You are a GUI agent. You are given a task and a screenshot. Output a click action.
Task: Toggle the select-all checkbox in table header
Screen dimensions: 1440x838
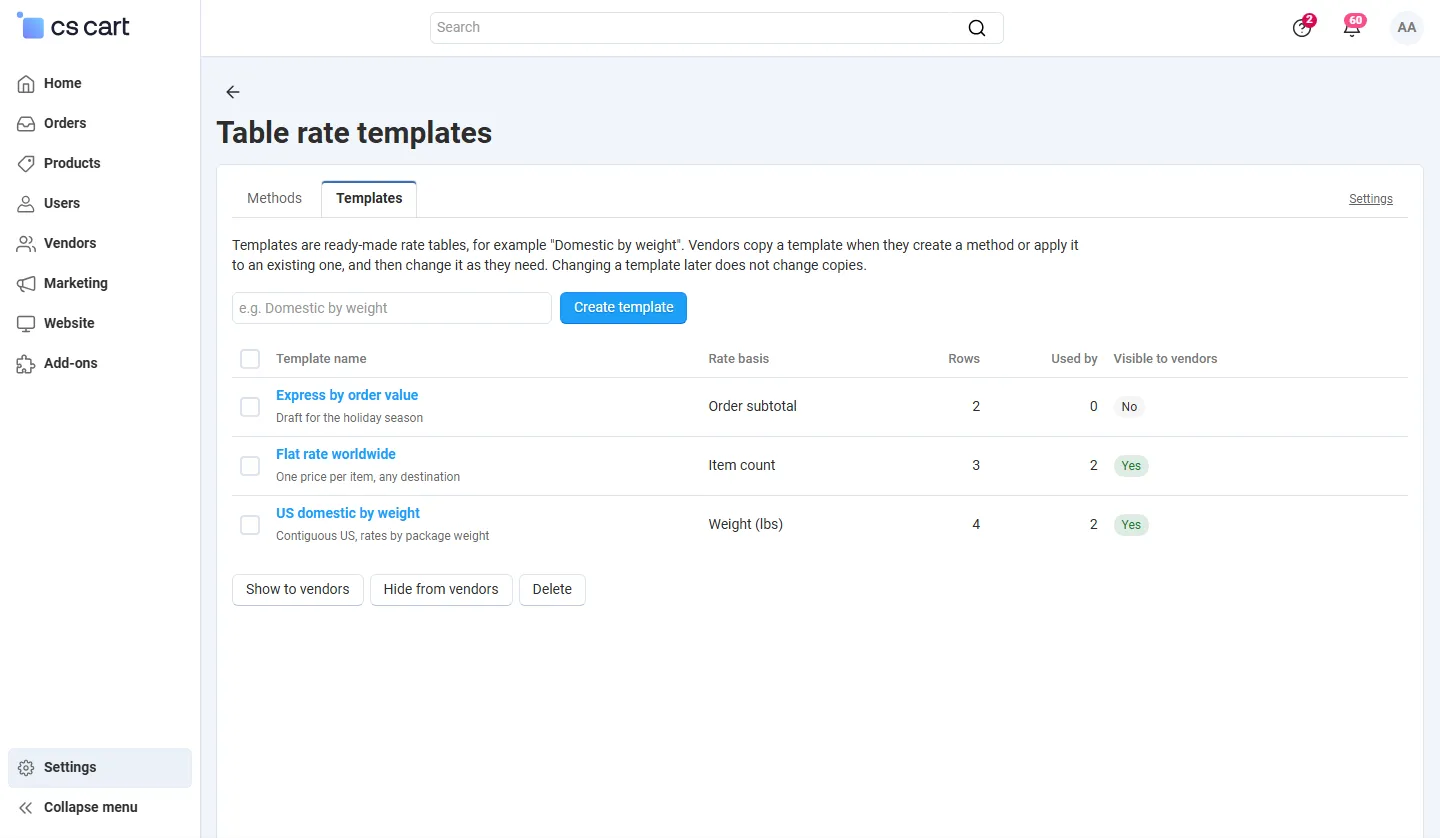click(250, 359)
